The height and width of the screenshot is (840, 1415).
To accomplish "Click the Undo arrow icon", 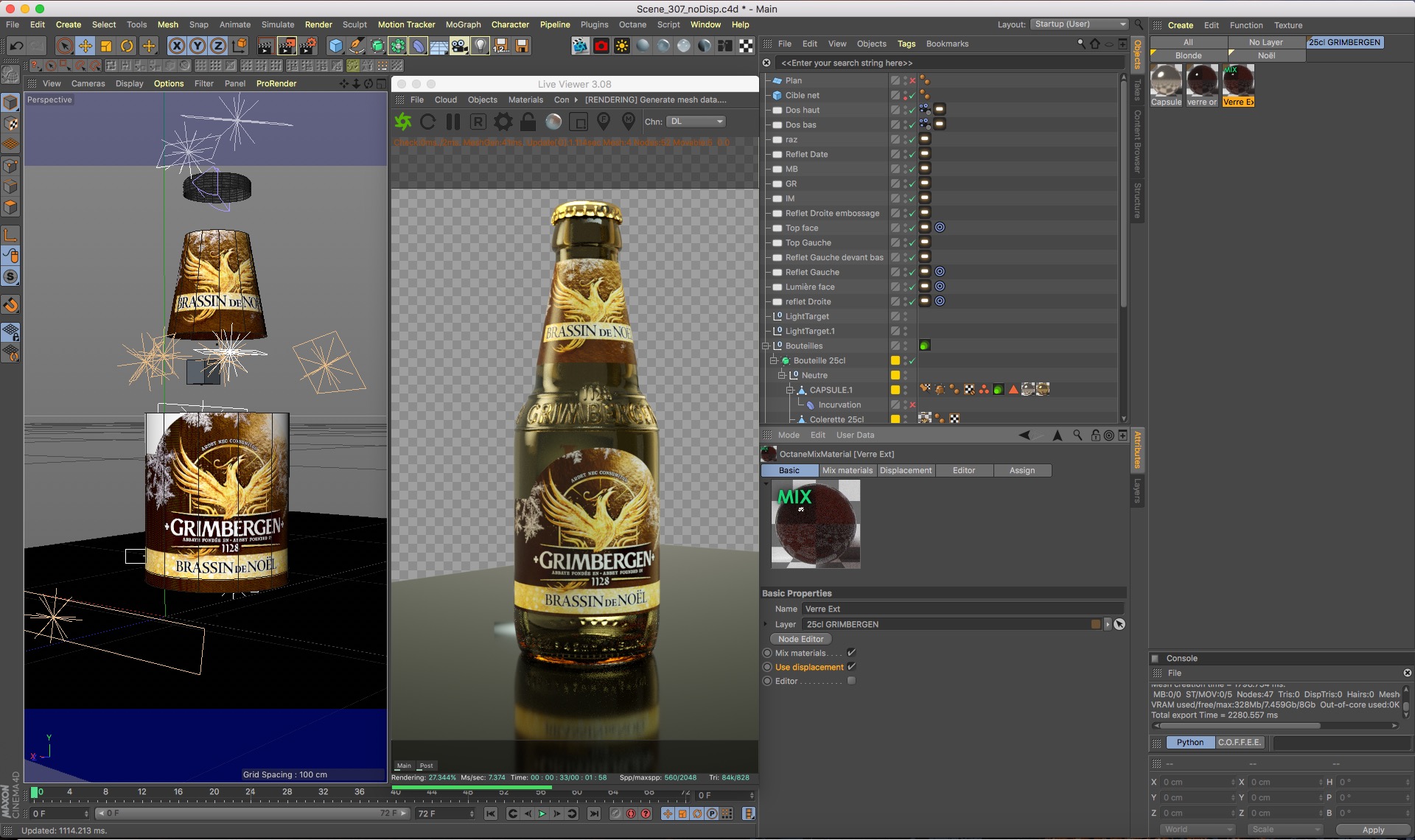I will point(16,46).
